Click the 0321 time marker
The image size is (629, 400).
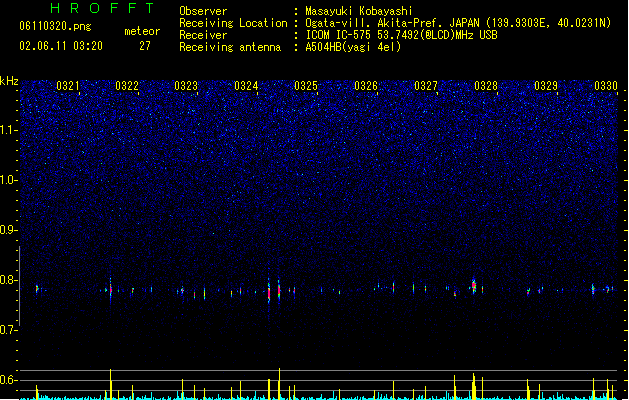click(x=68, y=86)
